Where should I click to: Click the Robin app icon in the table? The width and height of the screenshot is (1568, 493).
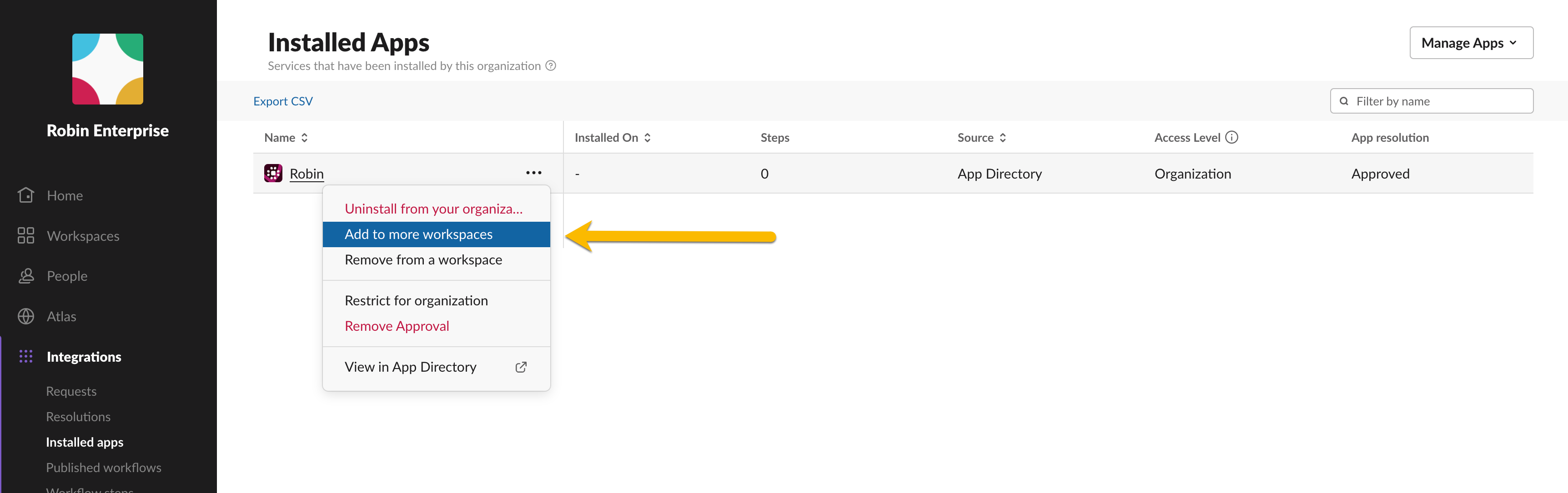tap(273, 173)
